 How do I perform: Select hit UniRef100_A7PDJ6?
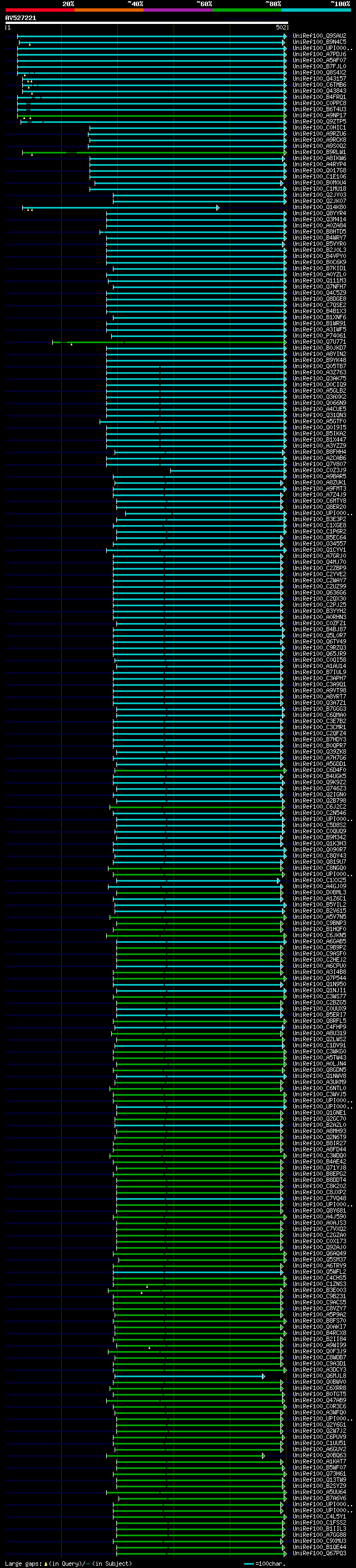point(319,54)
